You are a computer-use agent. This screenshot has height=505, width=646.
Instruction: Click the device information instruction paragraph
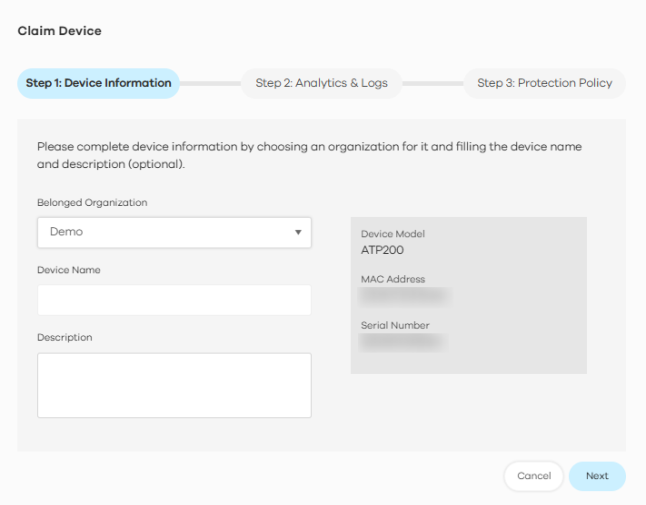309,154
